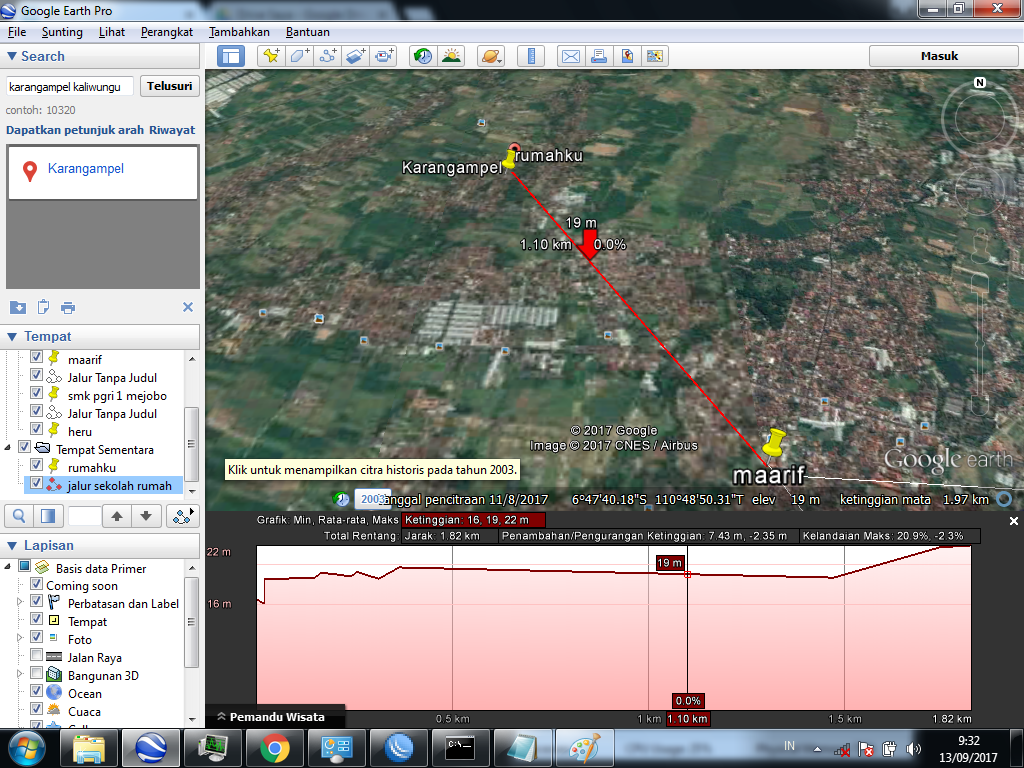Move selected place down
This screenshot has width=1024, height=768.
click(x=146, y=516)
